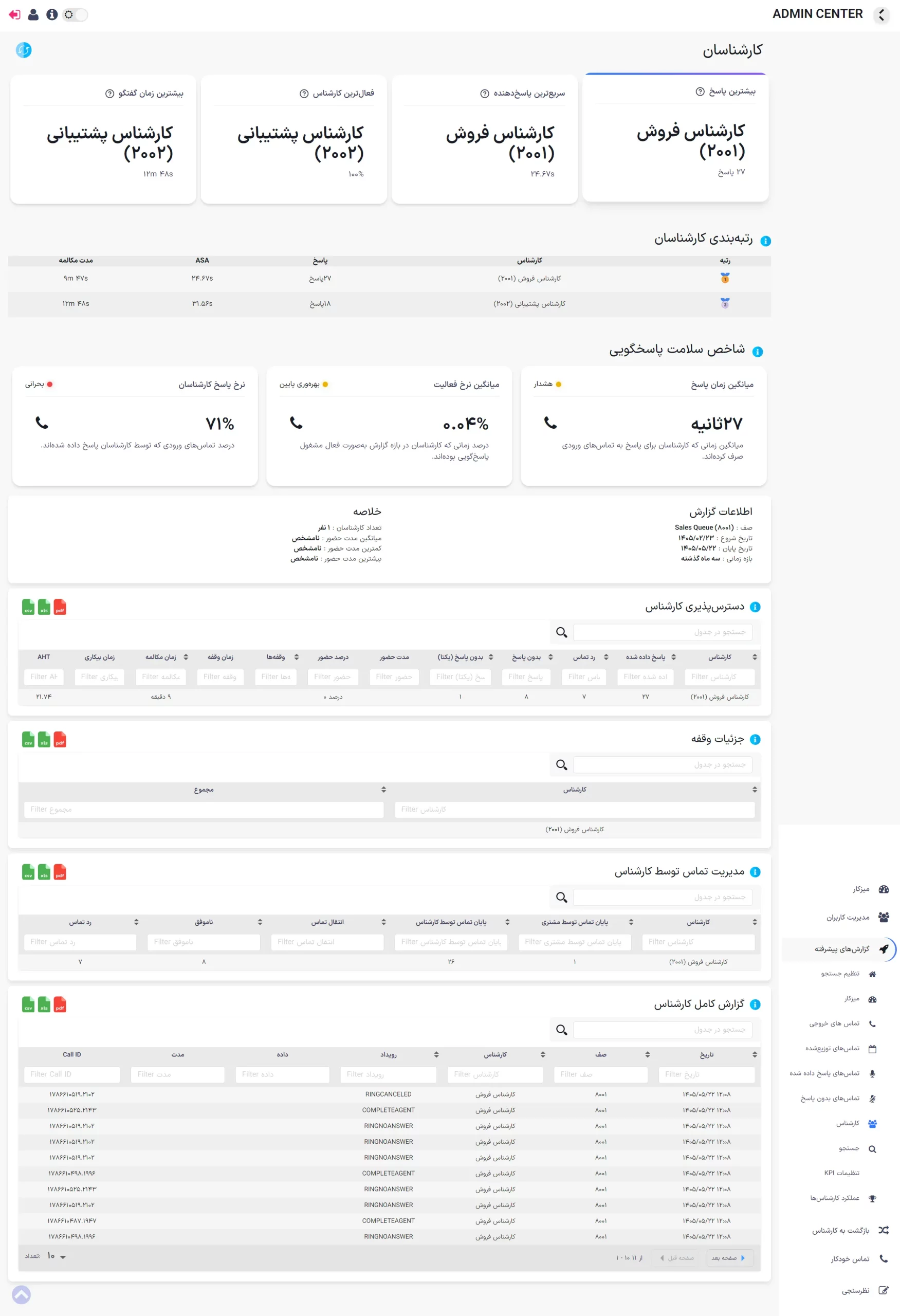This screenshot has width=900, height=1316.
Task: Click the scroll-to-top arrow icon
Action: point(22,1294)
